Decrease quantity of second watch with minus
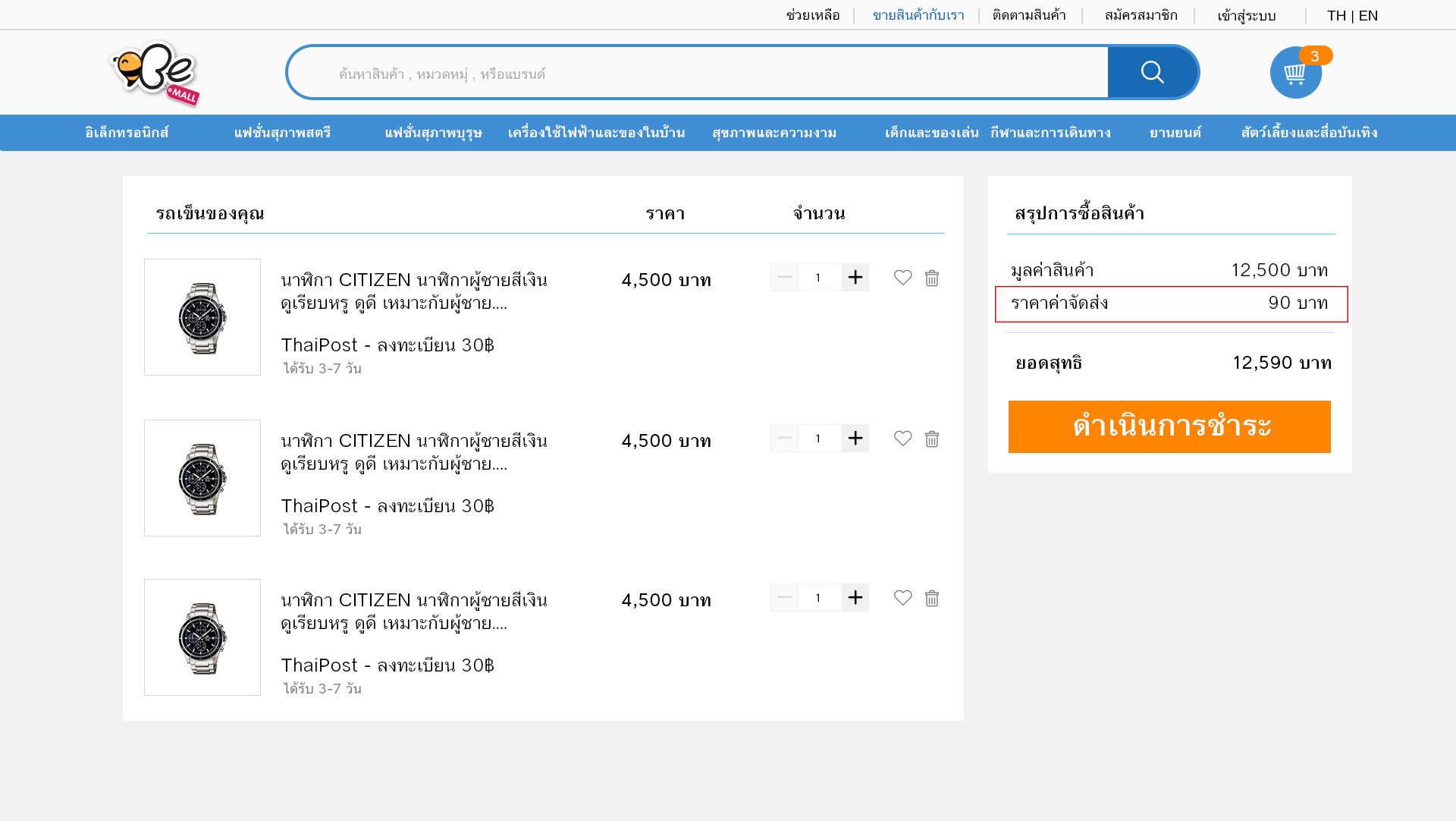 pyautogui.click(x=784, y=439)
